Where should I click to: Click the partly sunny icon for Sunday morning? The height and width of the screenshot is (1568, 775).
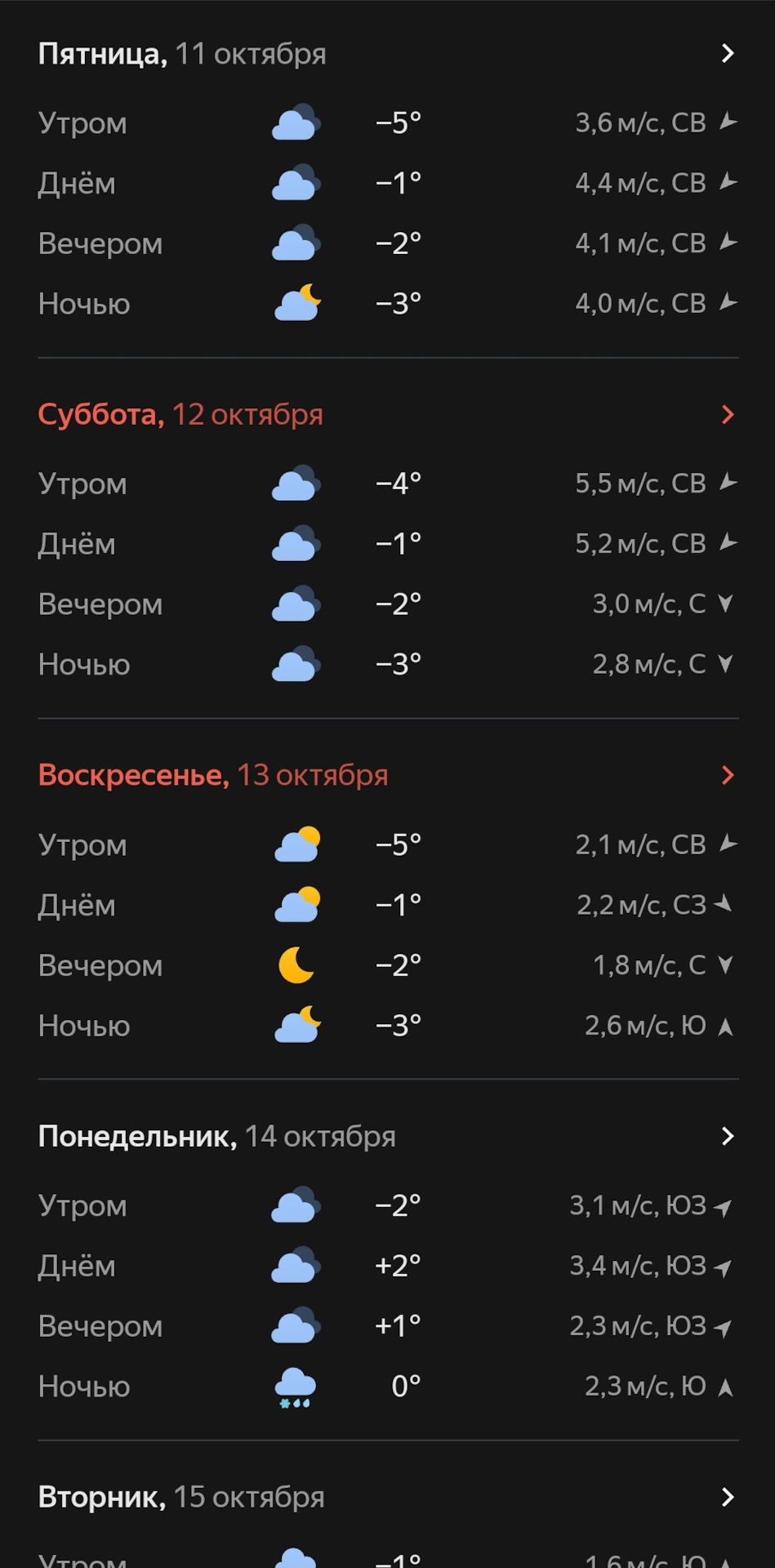coord(297,844)
